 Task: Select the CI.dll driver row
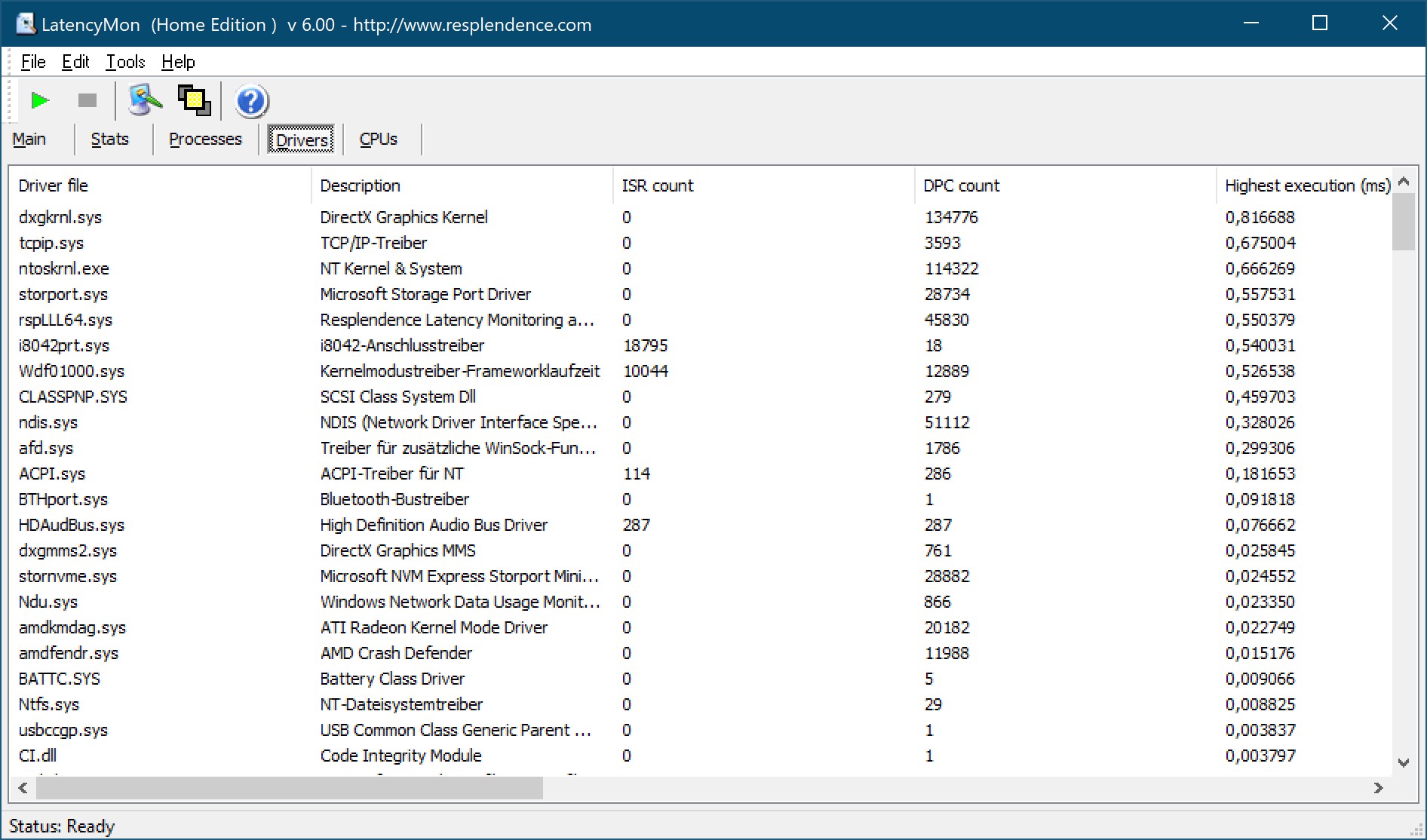(x=701, y=756)
